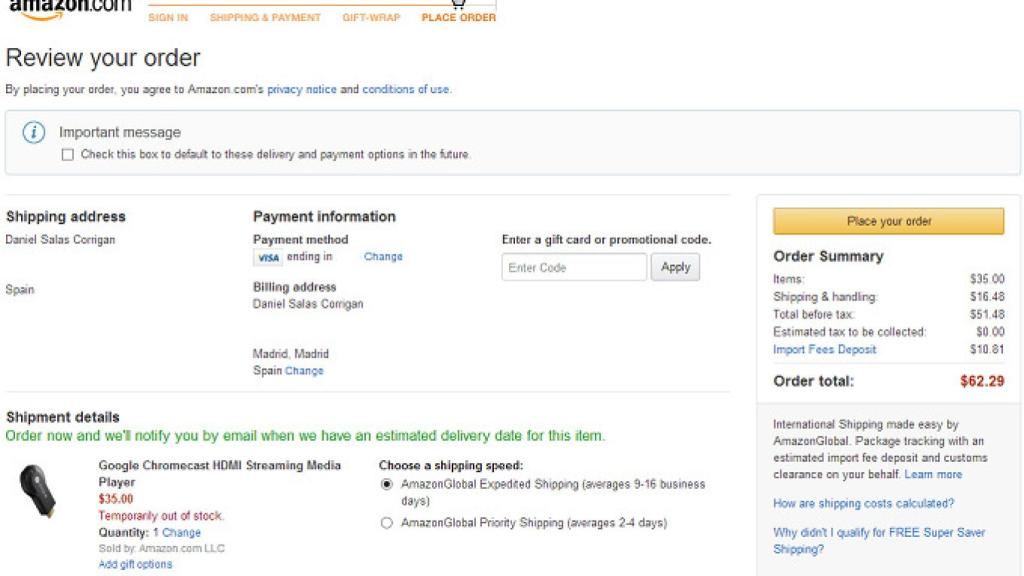The width and height of the screenshot is (1024, 576).
Task: Open the privacy notice link
Action: pos(301,89)
